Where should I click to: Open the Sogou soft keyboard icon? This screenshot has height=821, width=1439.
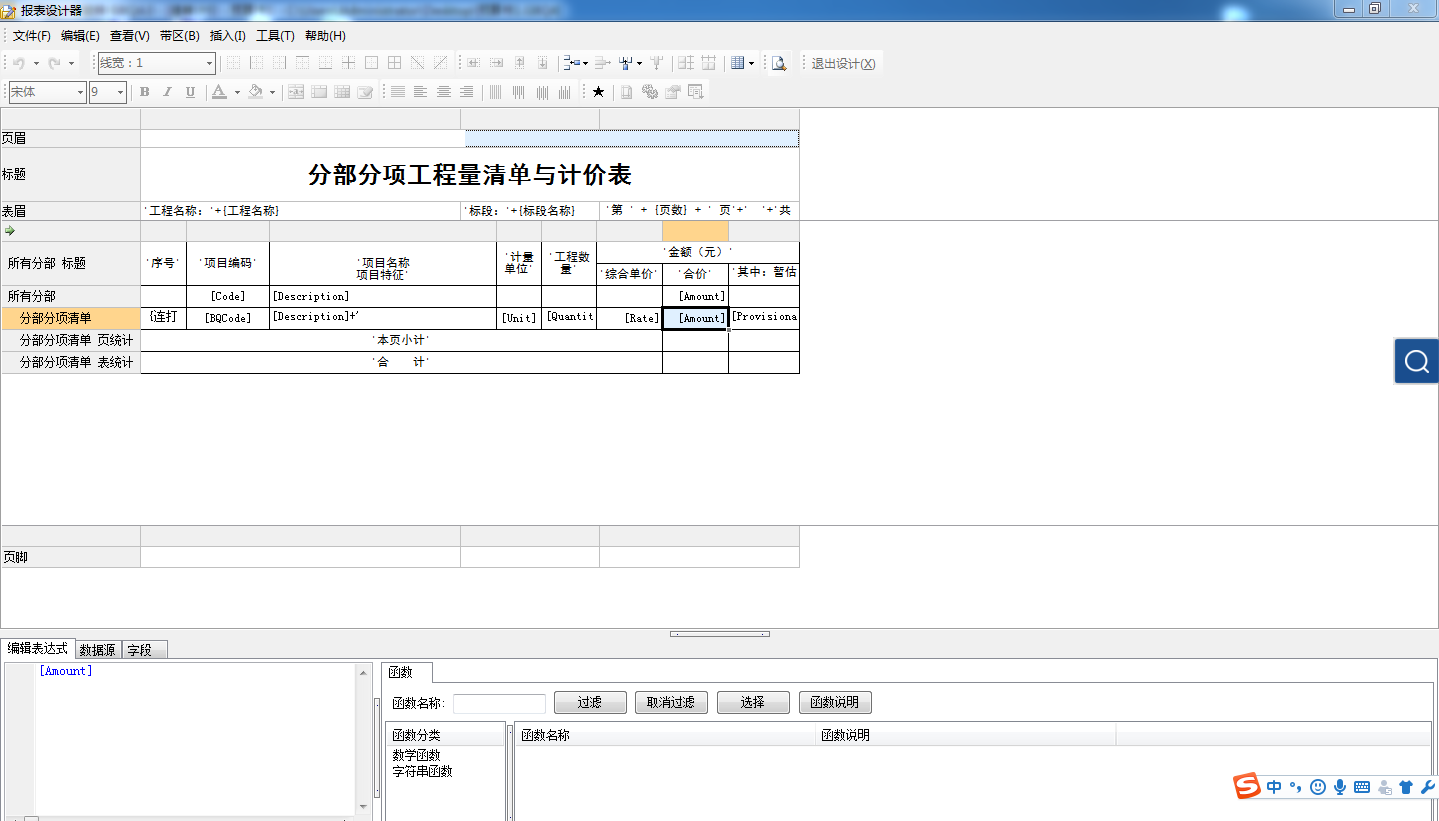[1362, 787]
